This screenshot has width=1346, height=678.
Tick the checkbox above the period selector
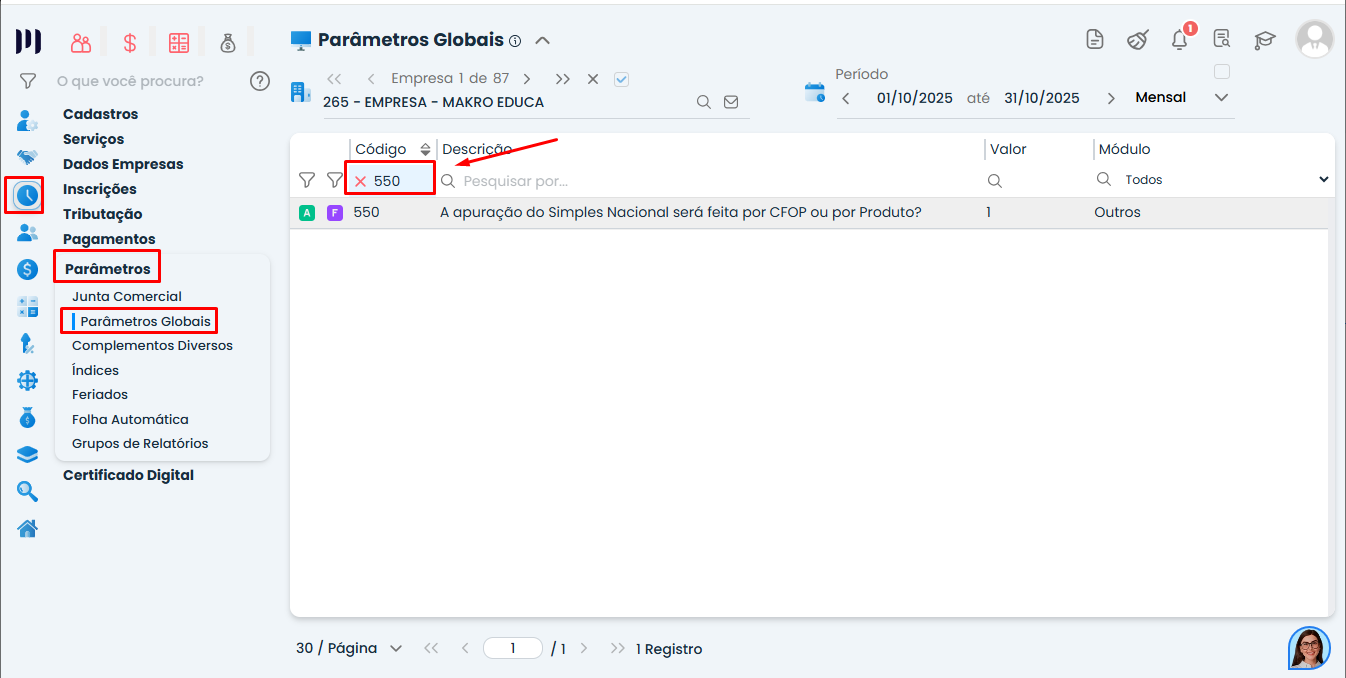pos(1221,72)
